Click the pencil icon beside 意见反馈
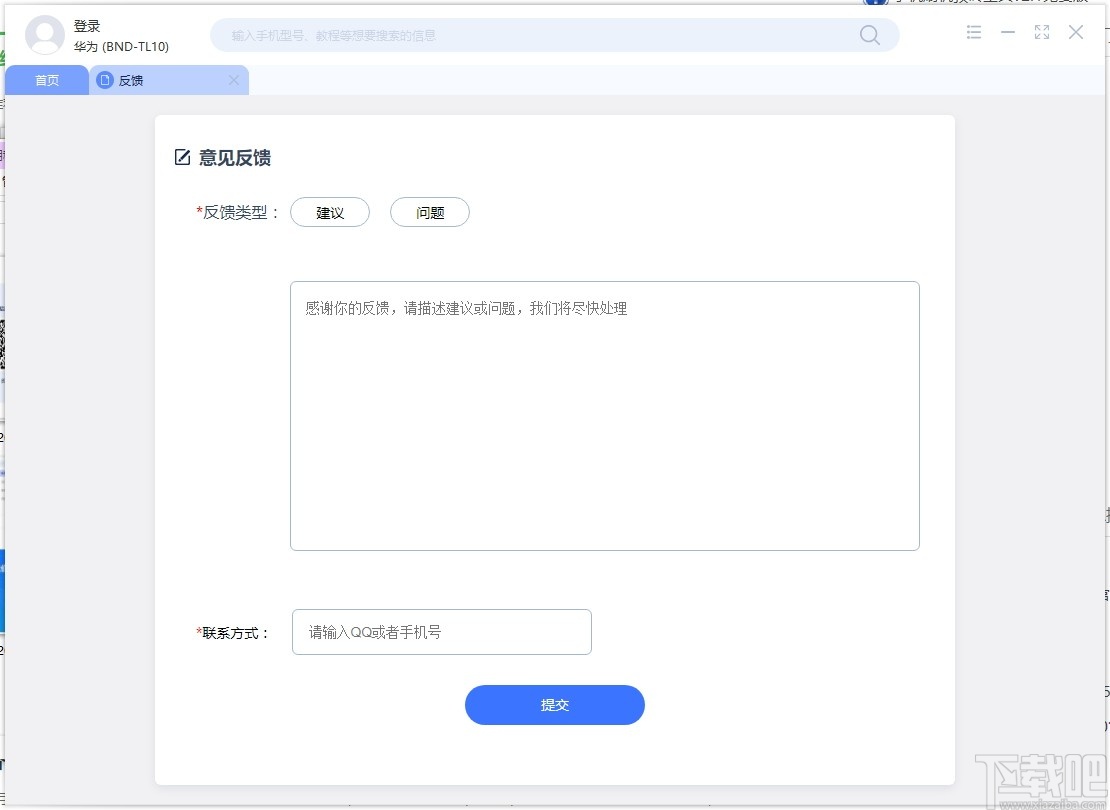 point(181,156)
